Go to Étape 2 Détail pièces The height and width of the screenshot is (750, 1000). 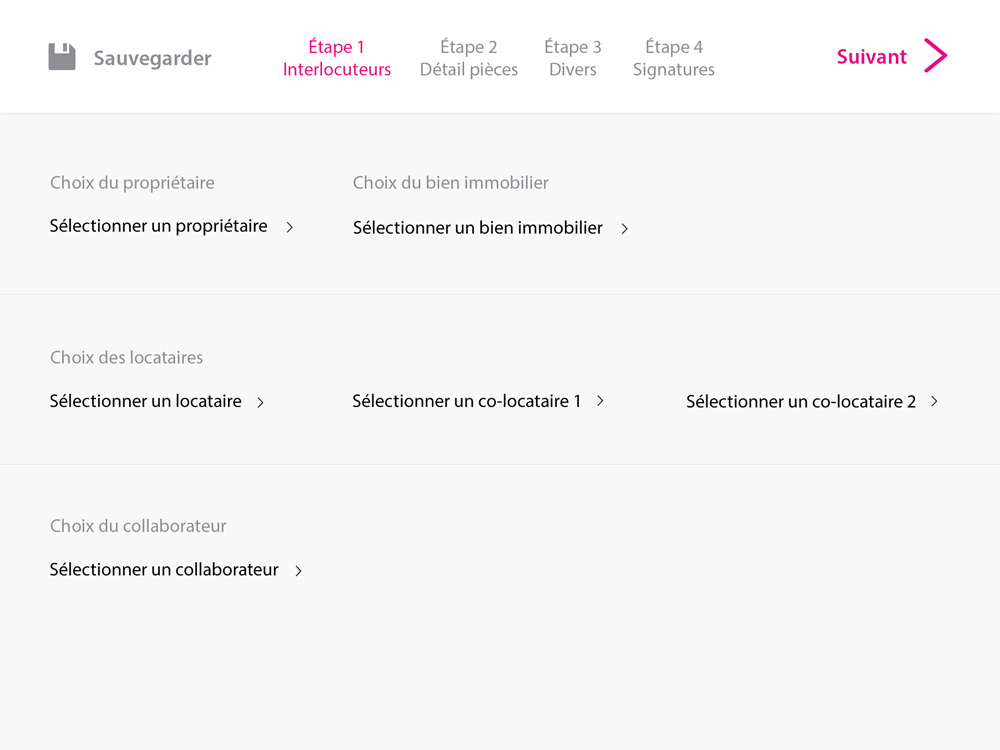(x=469, y=58)
